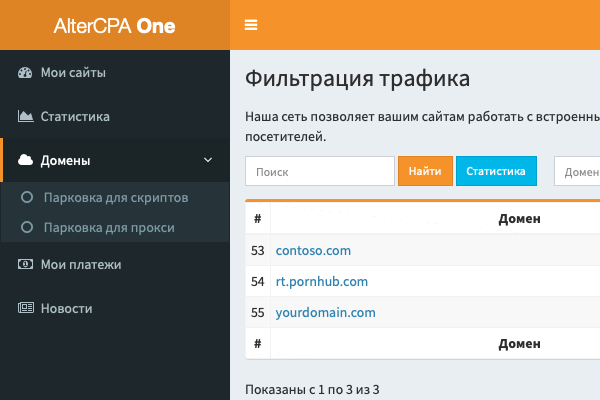Open the Мои сайты menu item
Viewport: 600px width, 400px height.
(x=115, y=72)
